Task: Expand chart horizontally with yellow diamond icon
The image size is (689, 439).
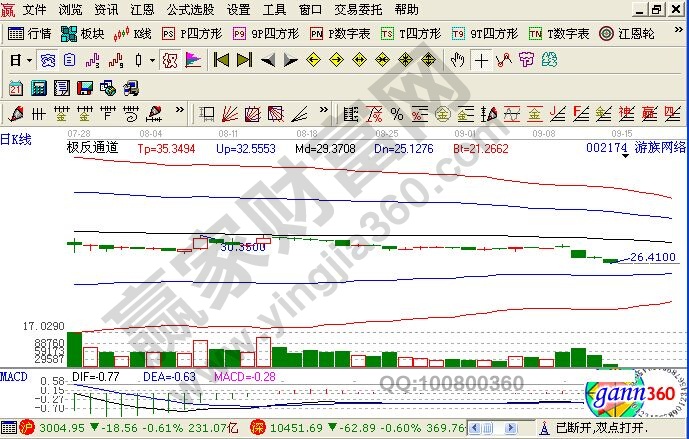Action: (x=359, y=60)
